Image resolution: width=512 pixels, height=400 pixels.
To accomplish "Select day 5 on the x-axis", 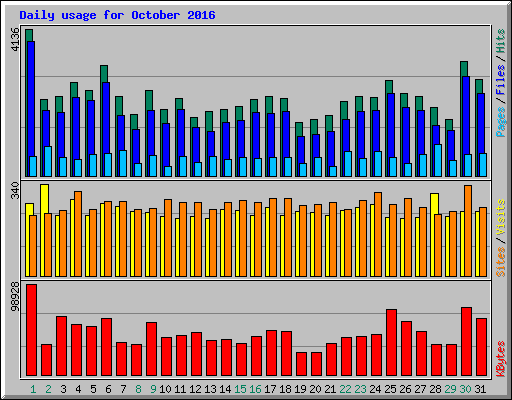I will pos(93,389).
